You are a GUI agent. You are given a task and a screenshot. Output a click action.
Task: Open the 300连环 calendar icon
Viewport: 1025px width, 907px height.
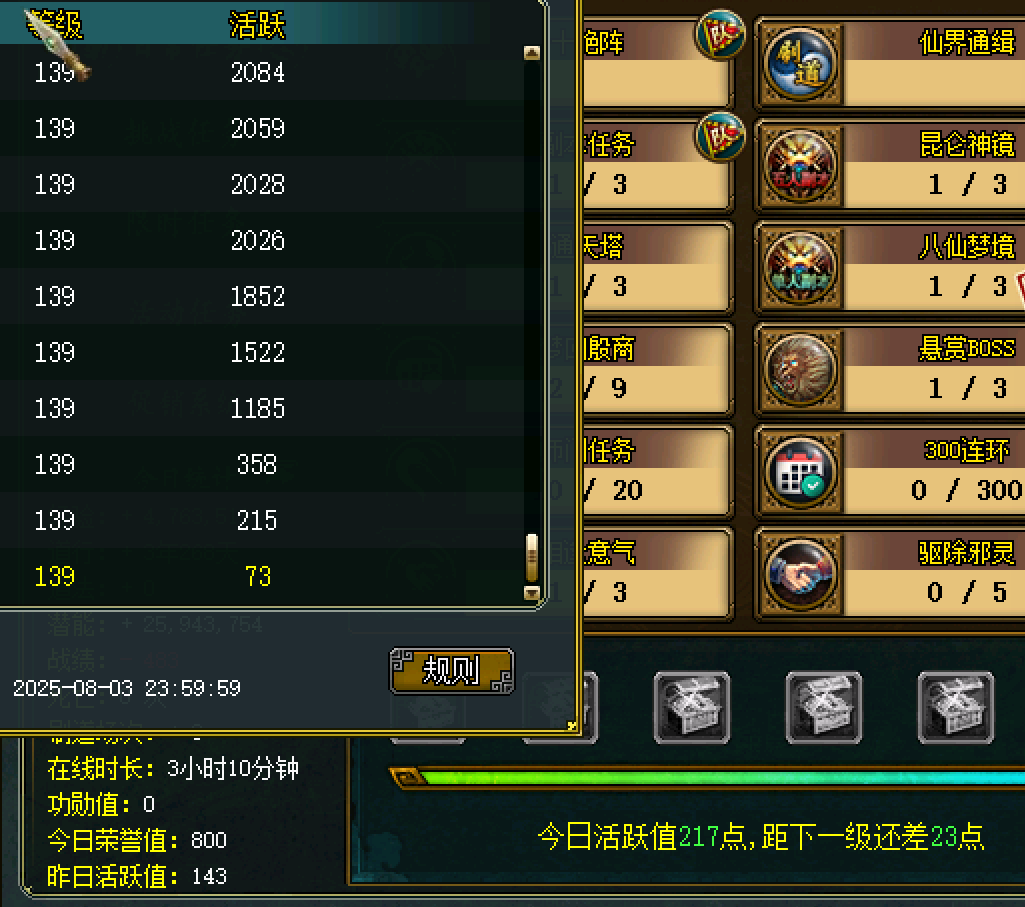[800, 472]
